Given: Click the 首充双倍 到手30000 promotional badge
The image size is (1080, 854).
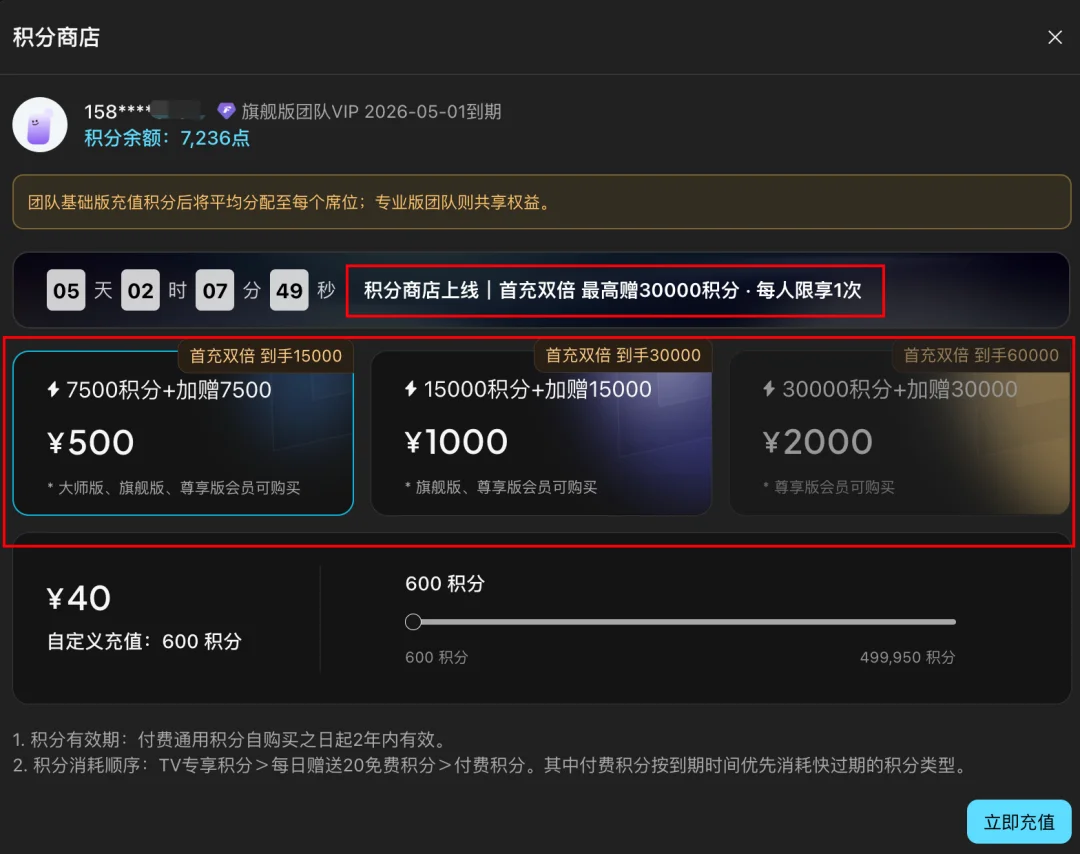Looking at the screenshot, I should pos(622,355).
